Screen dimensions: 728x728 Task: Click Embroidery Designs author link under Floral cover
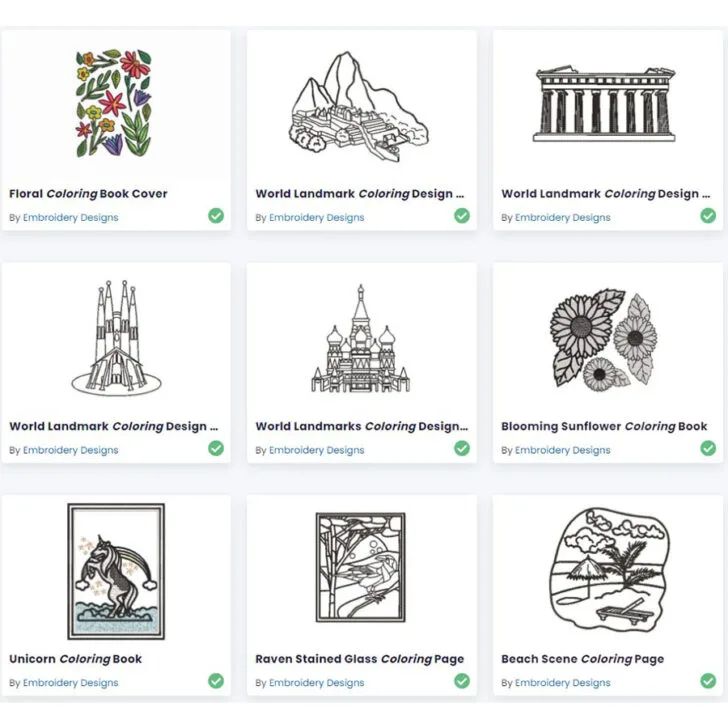pos(71,217)
